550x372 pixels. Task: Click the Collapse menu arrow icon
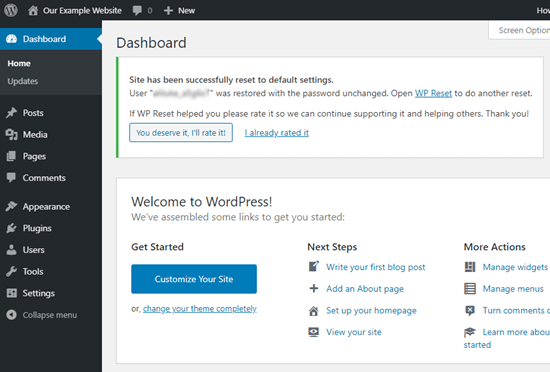(11, 315)
